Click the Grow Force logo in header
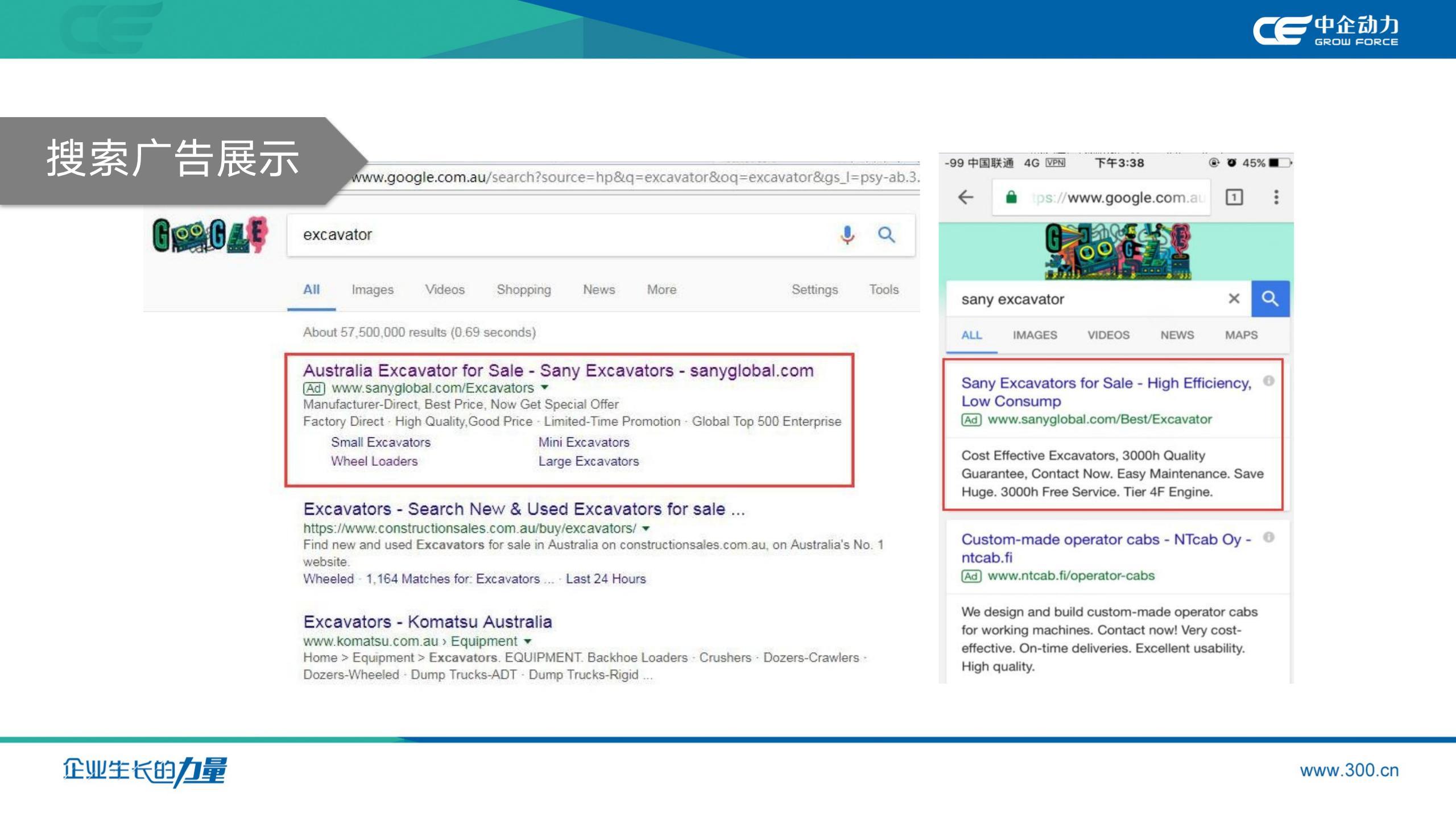The width and height of the screenshot is (1456, 819). (1326, 30)
